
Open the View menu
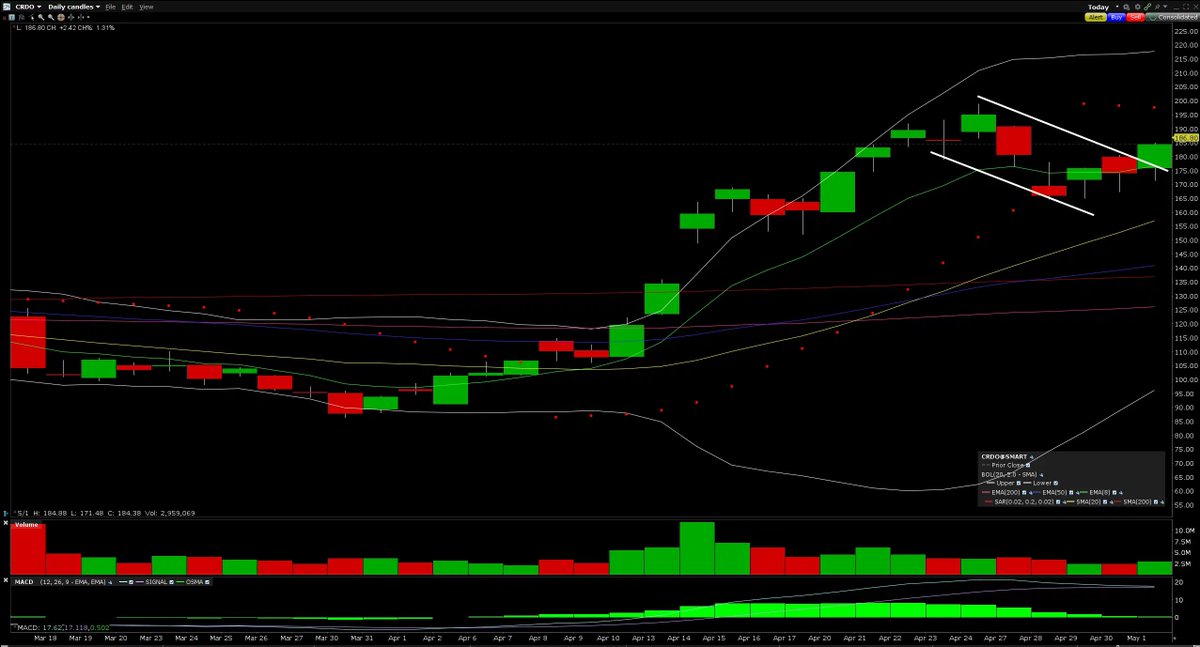(x=146, y=7)
